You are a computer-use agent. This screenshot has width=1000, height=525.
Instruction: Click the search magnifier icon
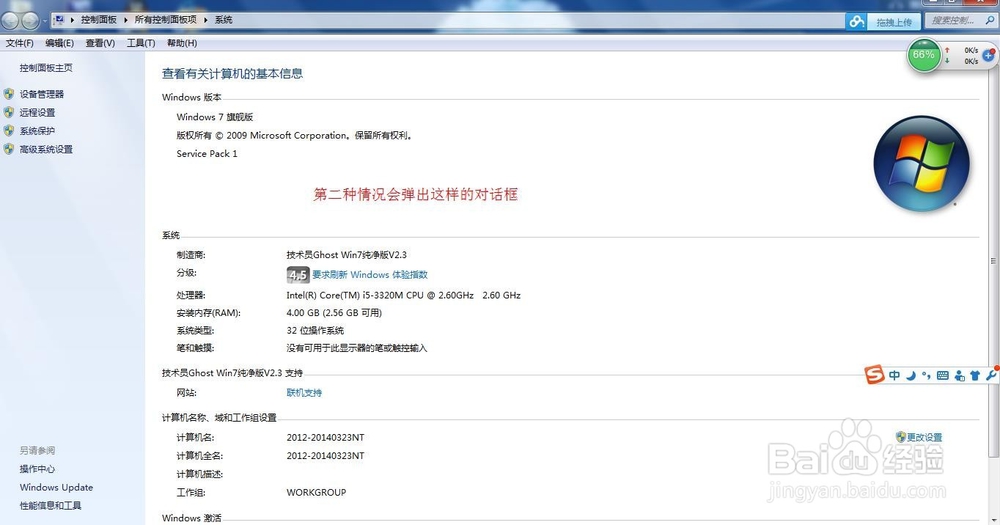click(990, 21)
